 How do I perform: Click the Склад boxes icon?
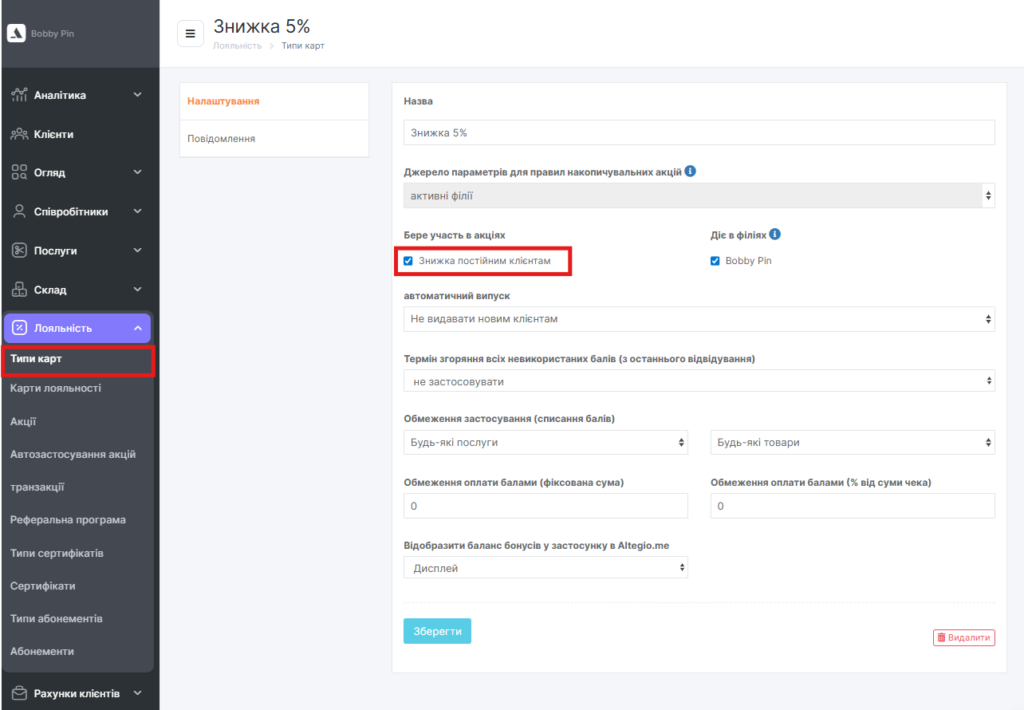click(19, 290)
